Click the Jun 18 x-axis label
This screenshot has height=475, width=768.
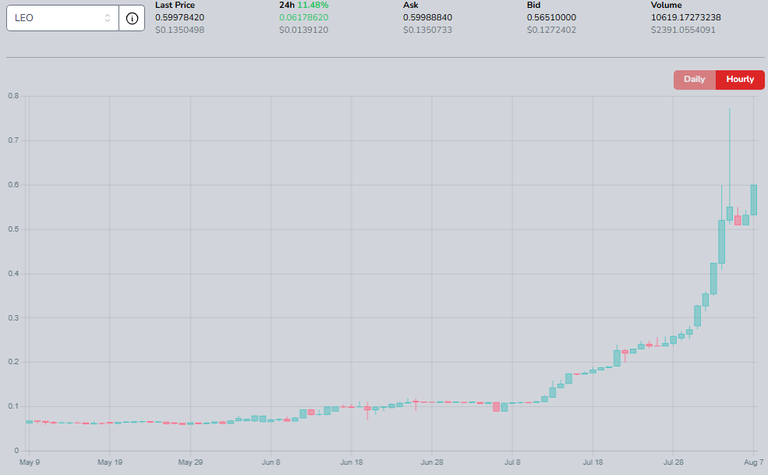(351, 462)
